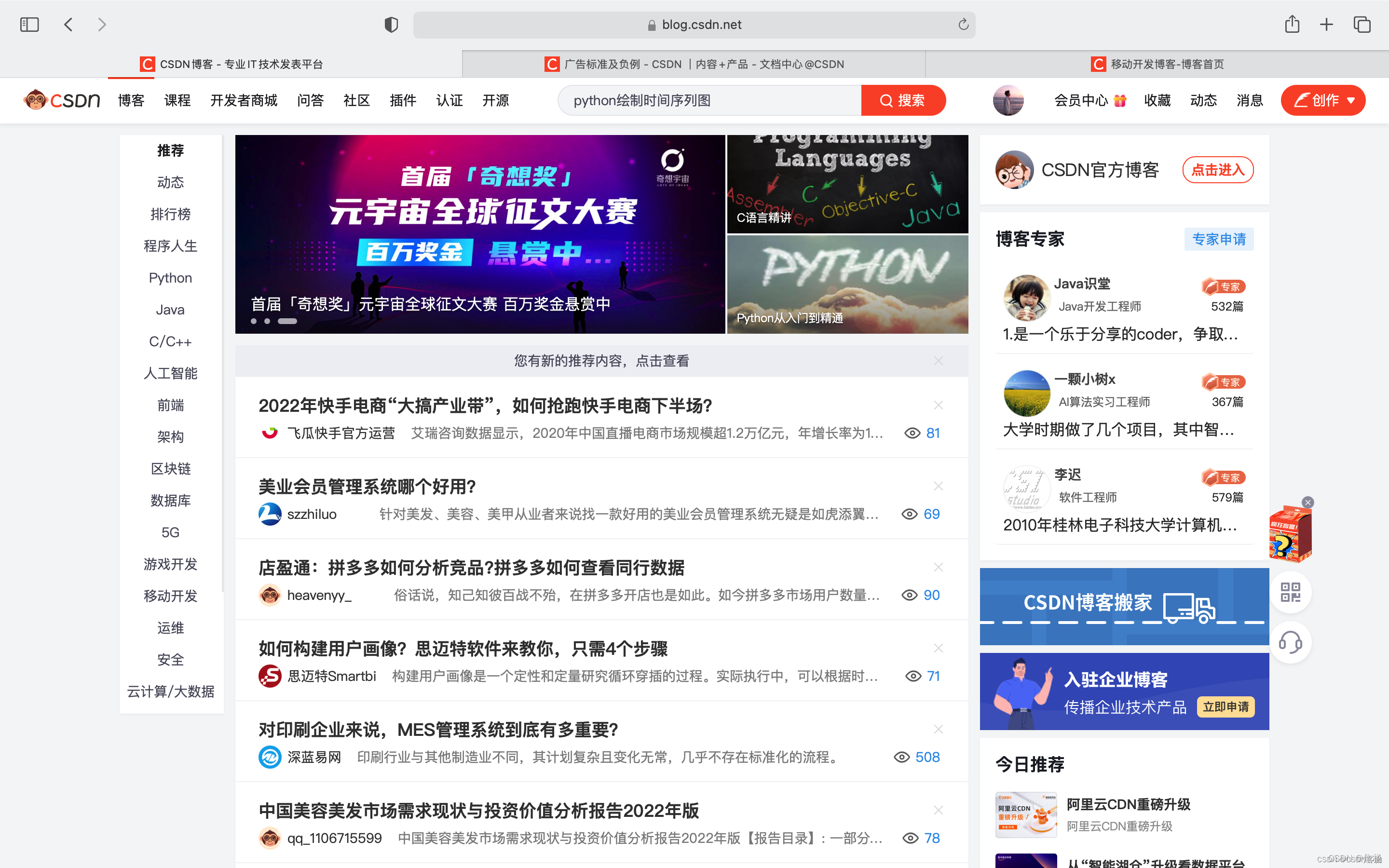1389x868 pixels.
Task: Open customer service headset icon
Action: tap(1290, 642)
